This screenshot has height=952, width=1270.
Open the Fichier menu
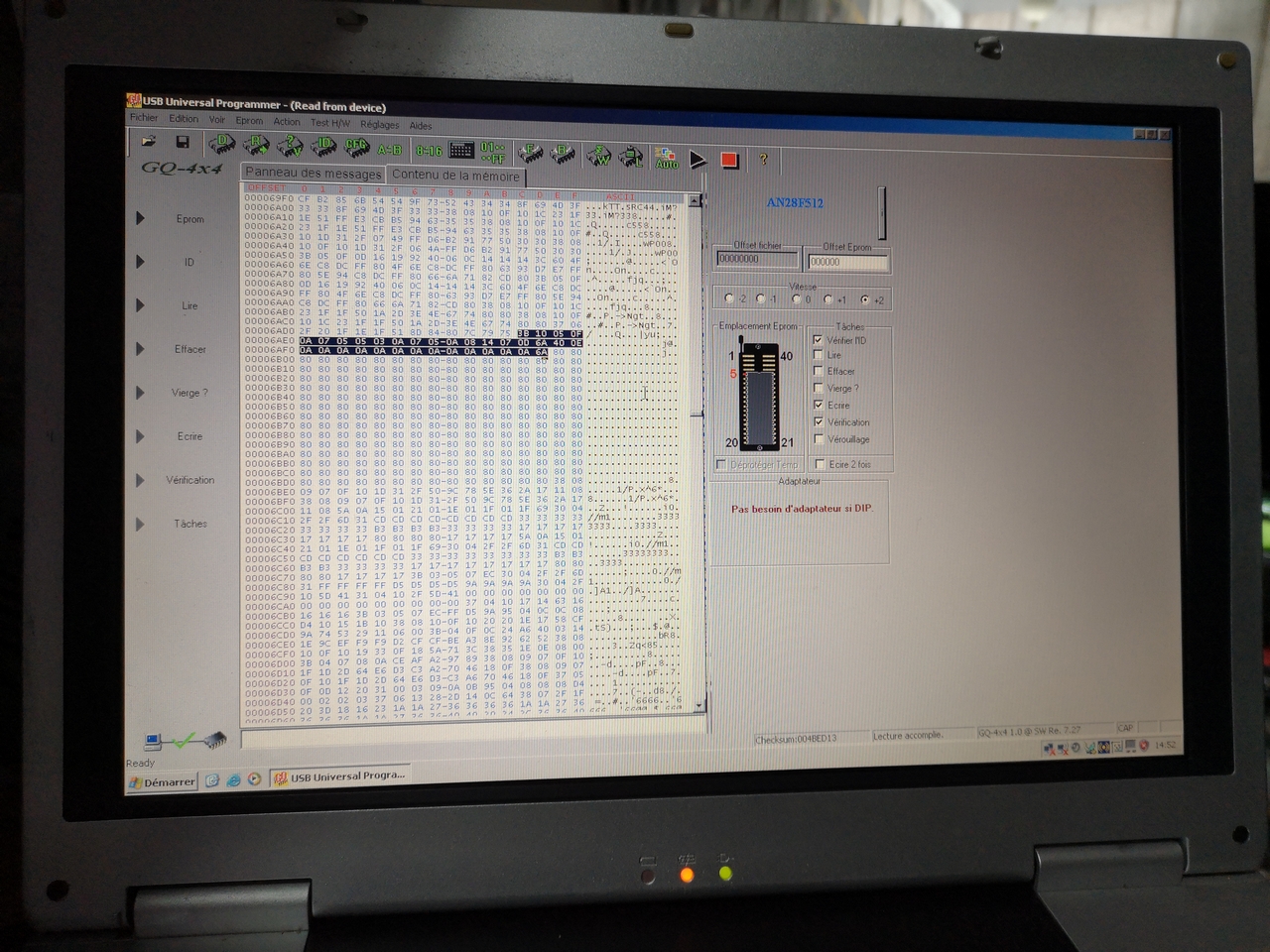coord(144,118)
